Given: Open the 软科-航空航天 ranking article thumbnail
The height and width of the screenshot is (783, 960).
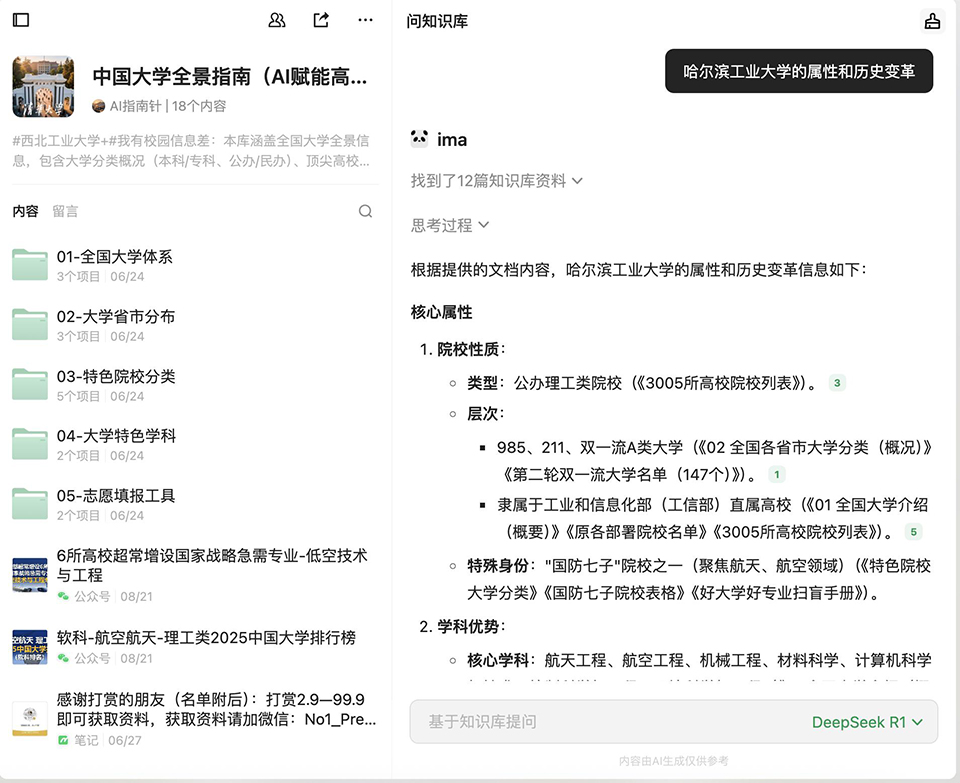Looking at the screenshot, I should pos(30,647).
